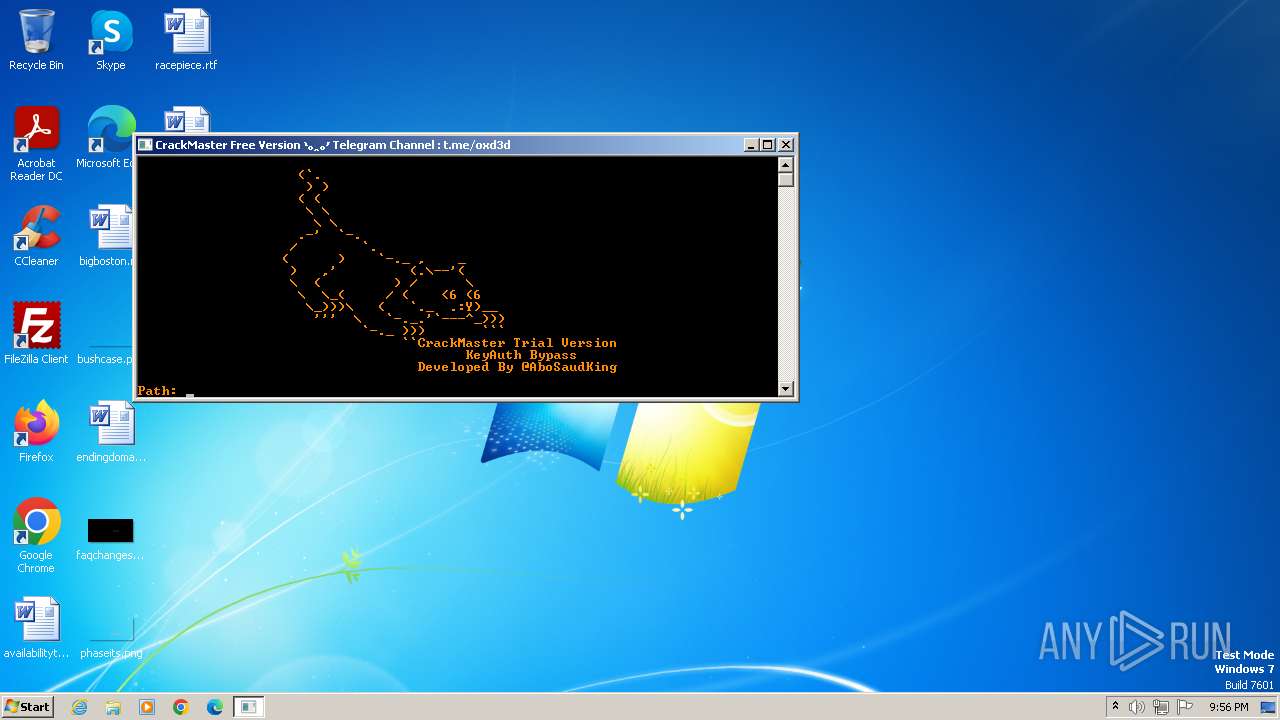Open Windows Media Player taskbar icon

point(147,707)
